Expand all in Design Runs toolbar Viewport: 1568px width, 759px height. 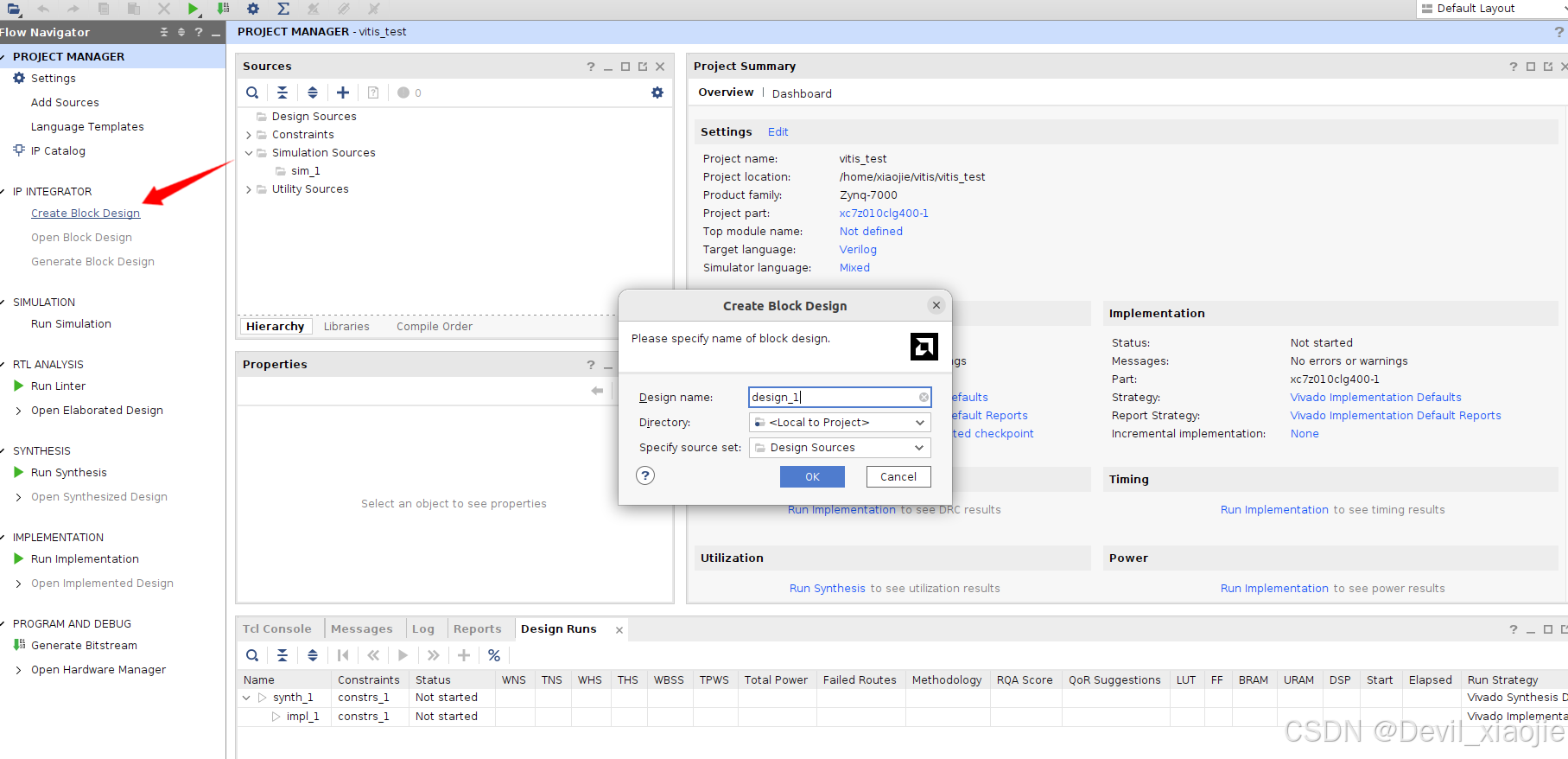pyautogui.click(x=313, y=655)
